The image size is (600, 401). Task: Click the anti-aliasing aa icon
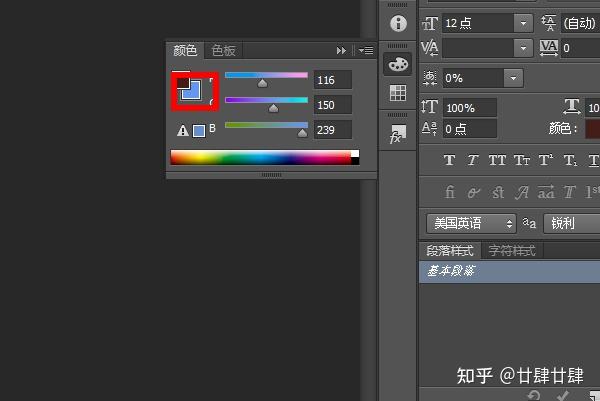click(x=529, y=223)
